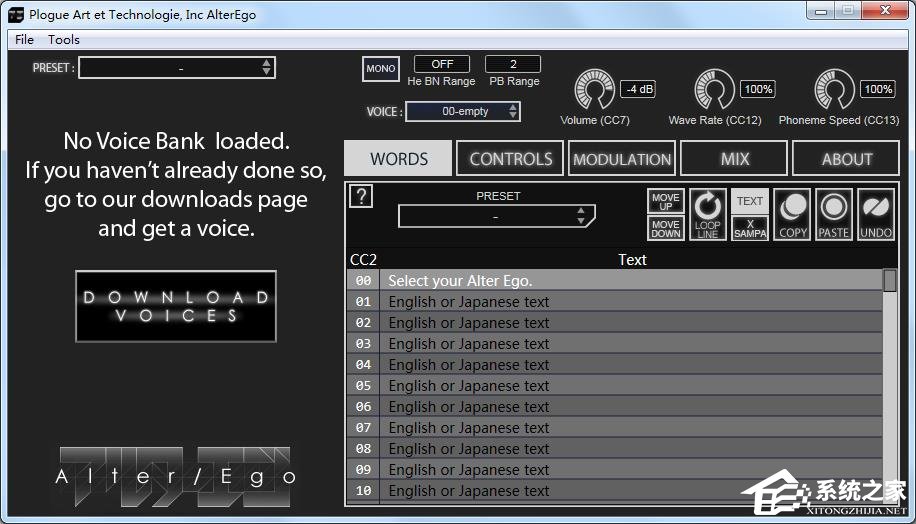Viewport: 916px width, 524px height.
Task: Click the Undo icon
Action: 876,215
